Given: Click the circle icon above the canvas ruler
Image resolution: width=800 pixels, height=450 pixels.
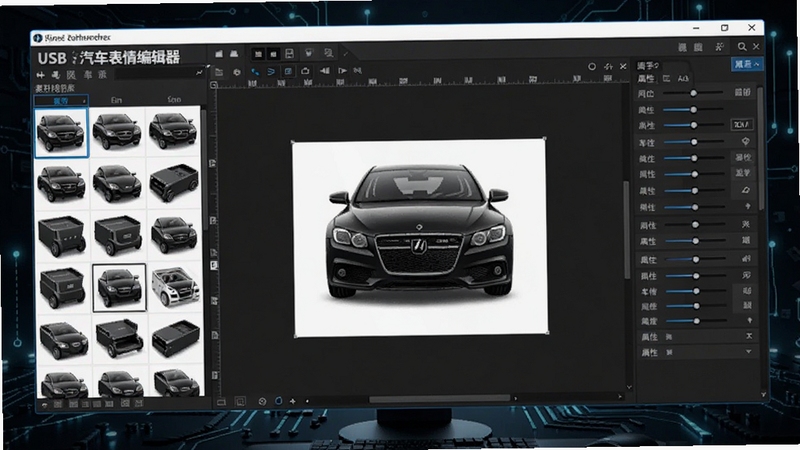Looking at the screenshot, I should [592, 66].
